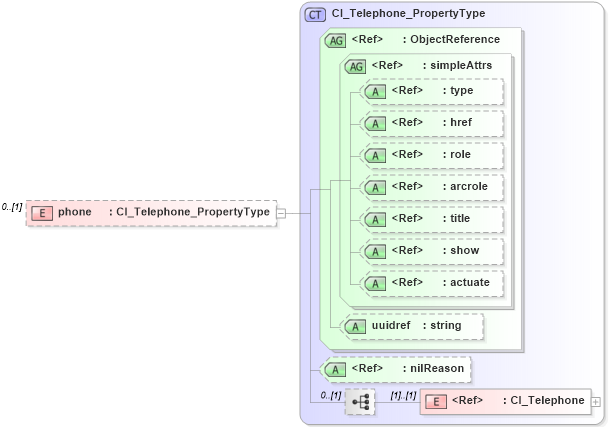This screenshot has height=427, width=609.
Task: Click the CT icon of CI_Telephone_PropertyType
Action: click(x=315, y=15)
